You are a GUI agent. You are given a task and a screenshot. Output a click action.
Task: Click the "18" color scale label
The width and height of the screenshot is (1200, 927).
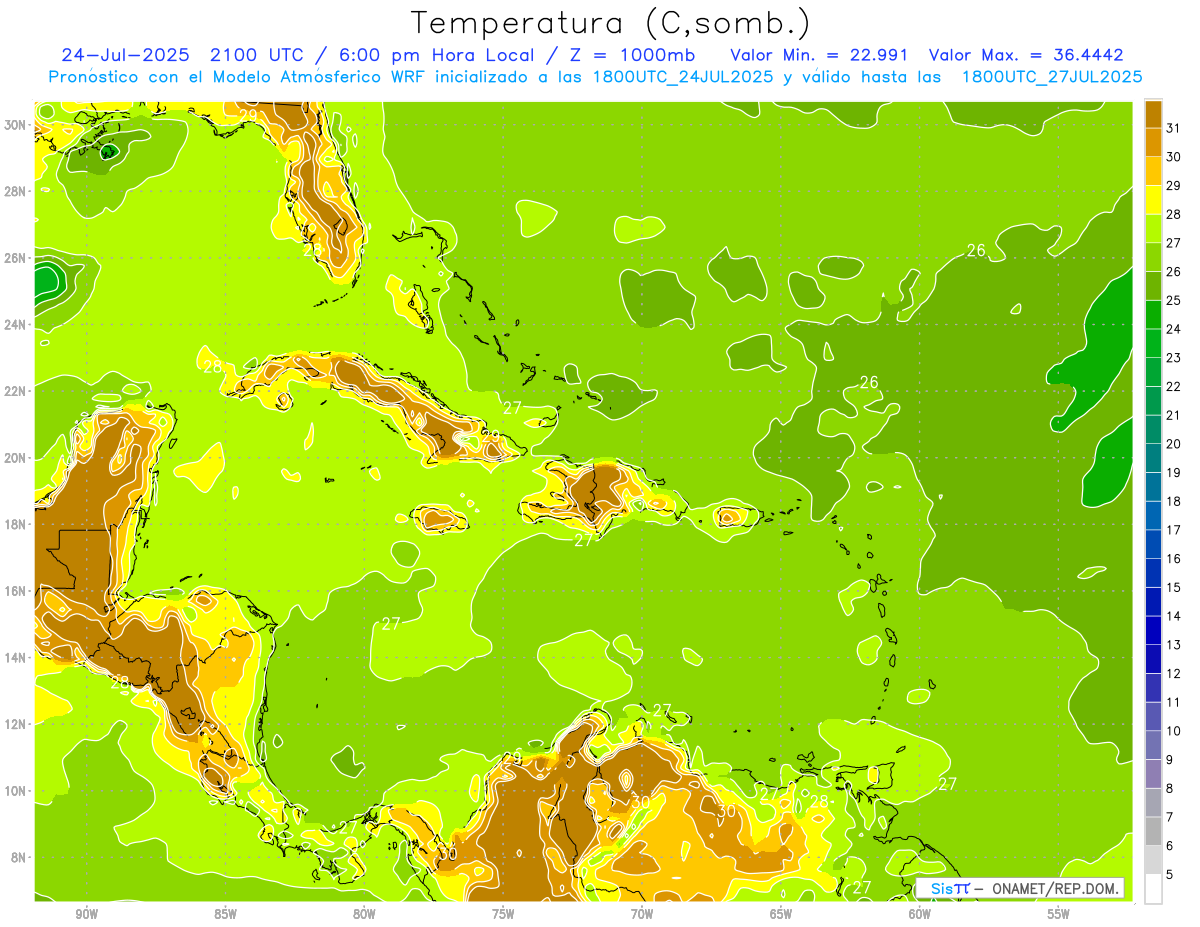(1173, 501)
